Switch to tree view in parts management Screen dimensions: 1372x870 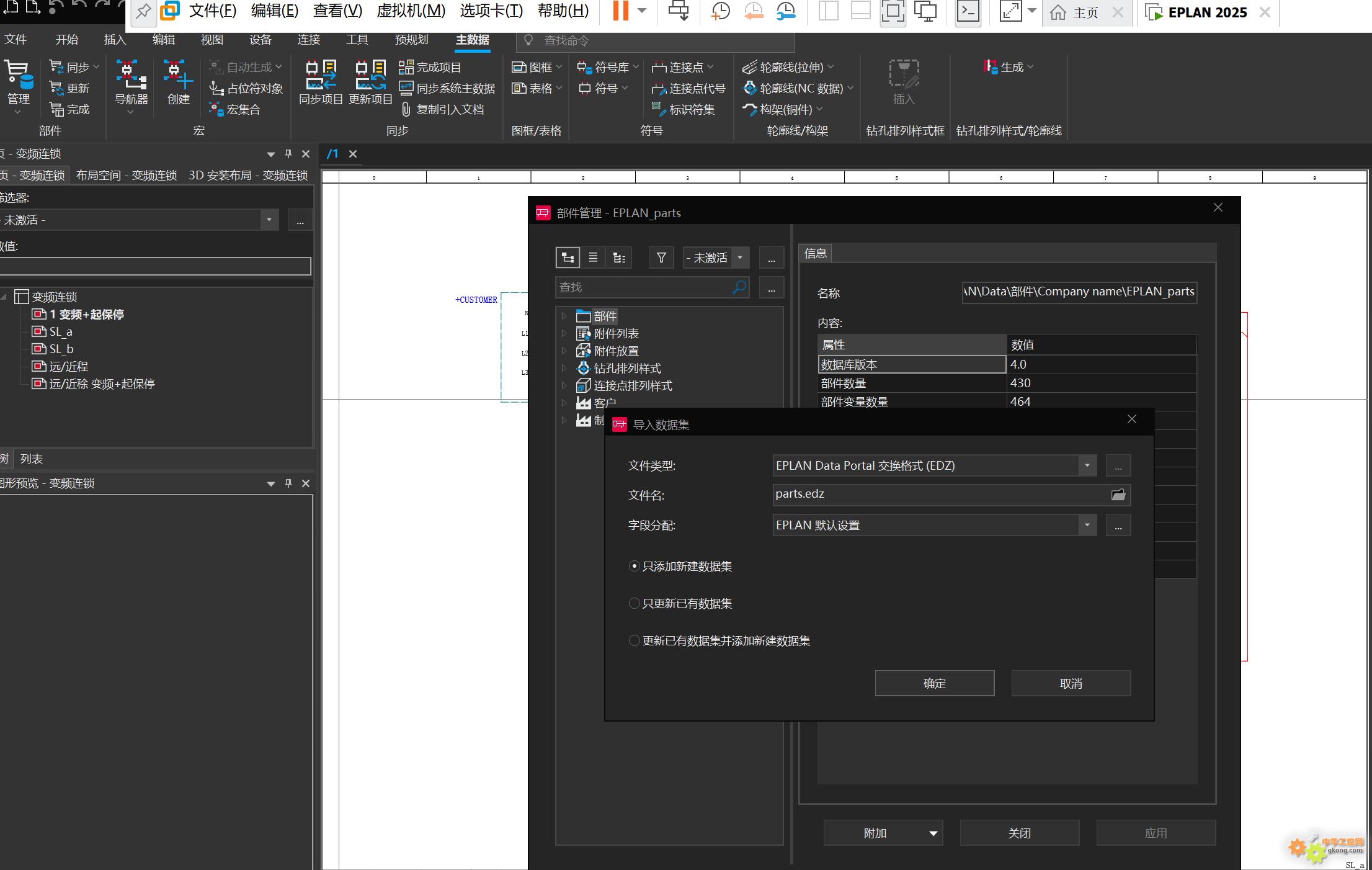(568, 258)
